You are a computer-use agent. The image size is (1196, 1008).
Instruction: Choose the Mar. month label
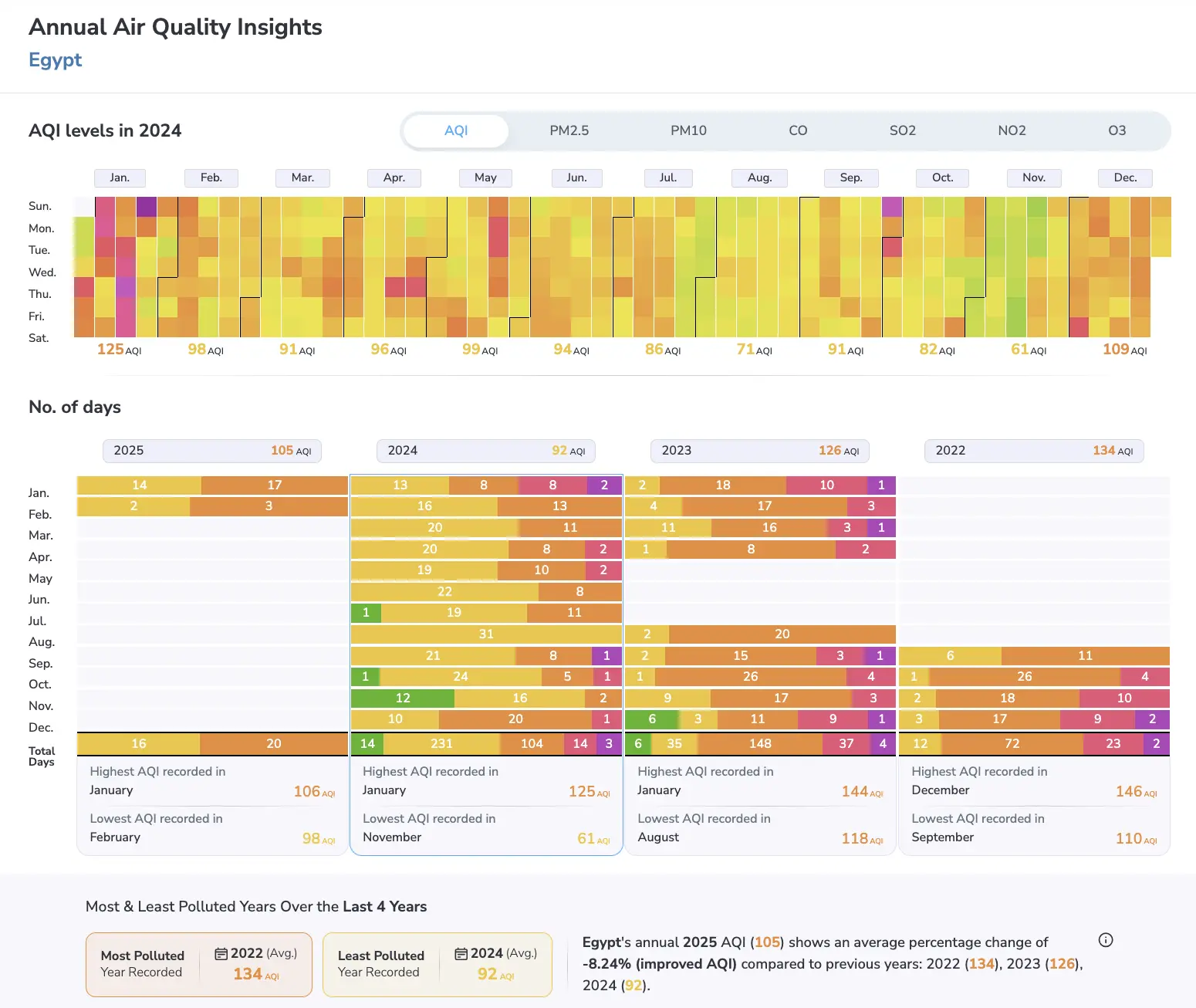(302, 178)
